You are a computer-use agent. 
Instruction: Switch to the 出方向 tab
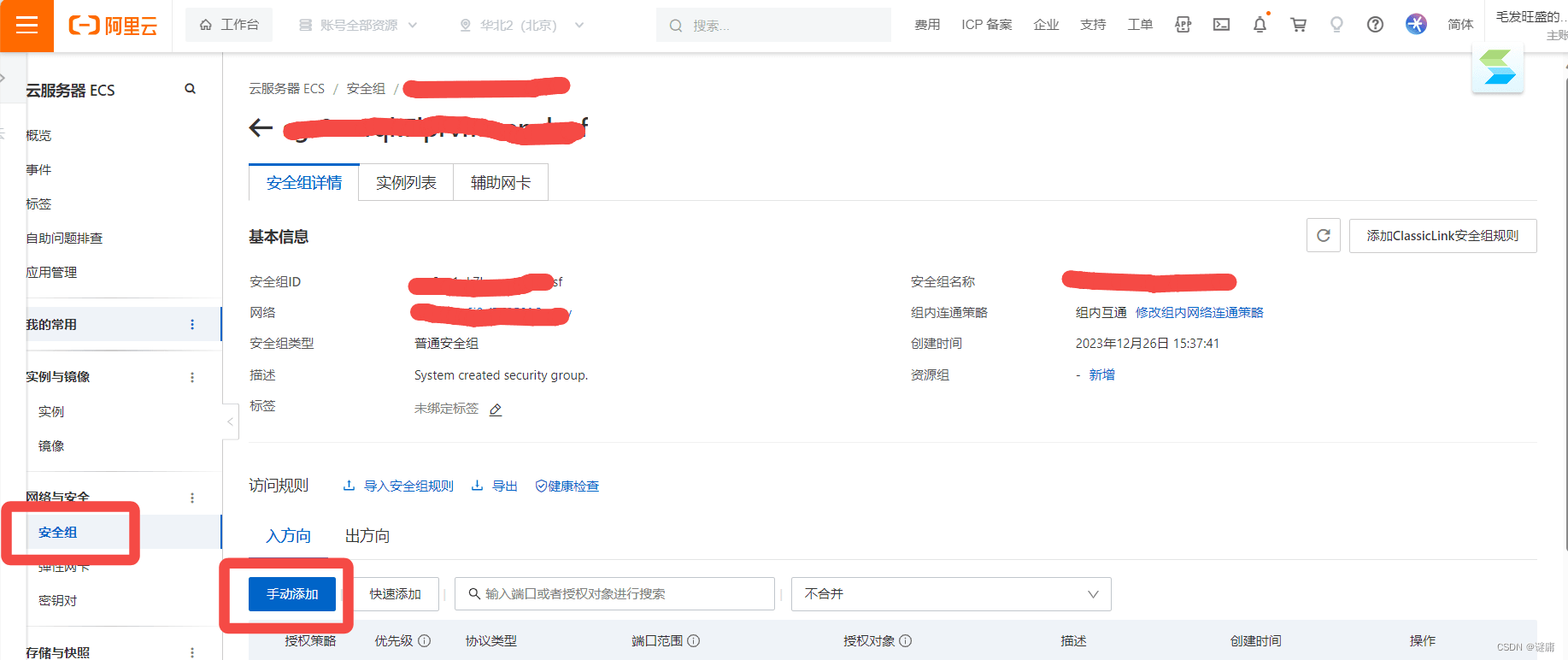(367, 535)
